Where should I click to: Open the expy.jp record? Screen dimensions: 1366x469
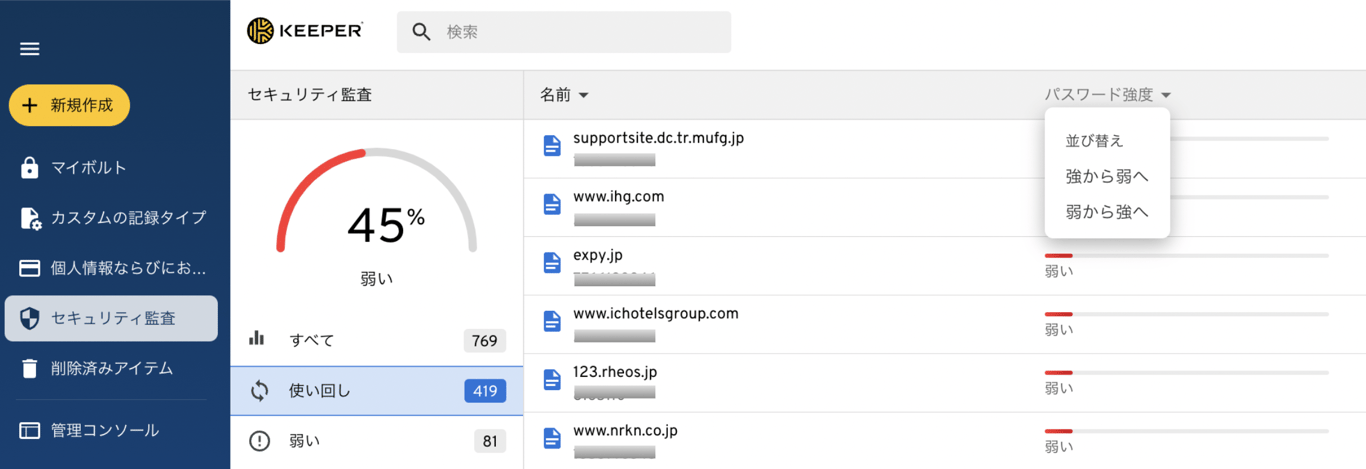598,255
